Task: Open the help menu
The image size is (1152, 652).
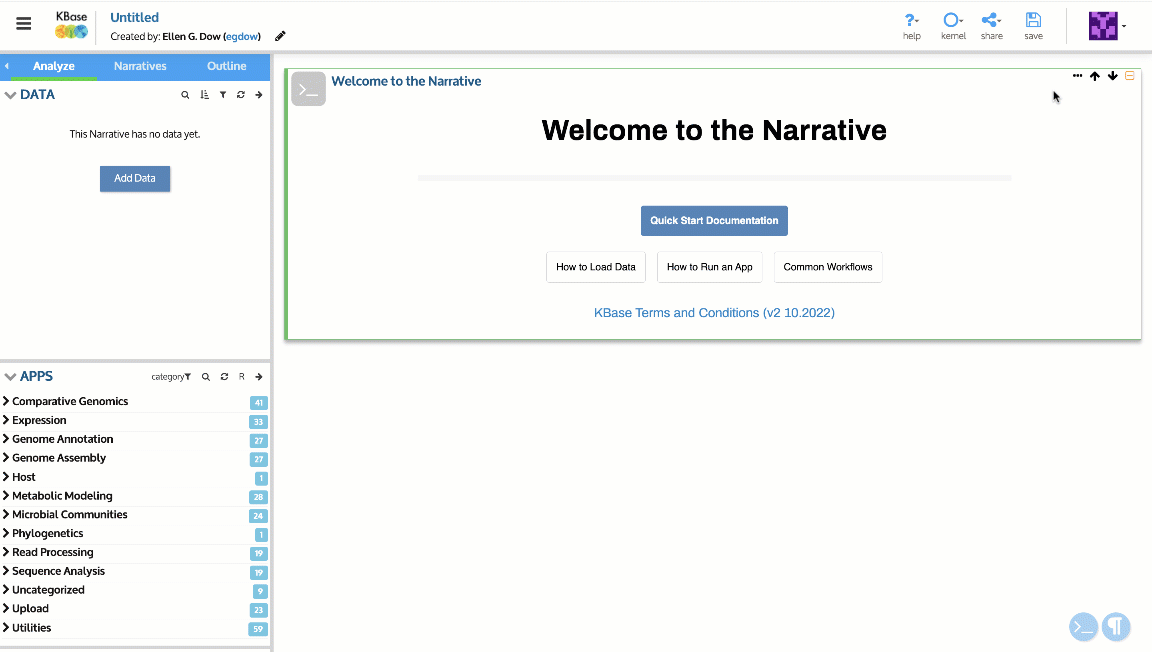Action: click(912, 26)
